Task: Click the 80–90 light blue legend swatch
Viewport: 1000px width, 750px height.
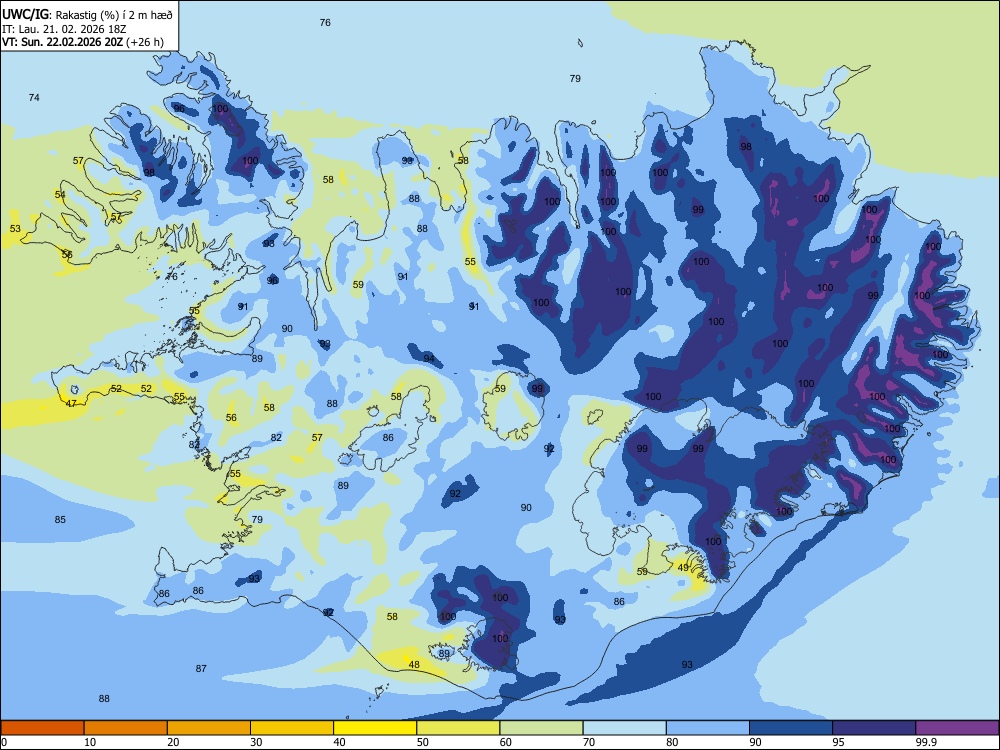Action: tap(708, 728)
